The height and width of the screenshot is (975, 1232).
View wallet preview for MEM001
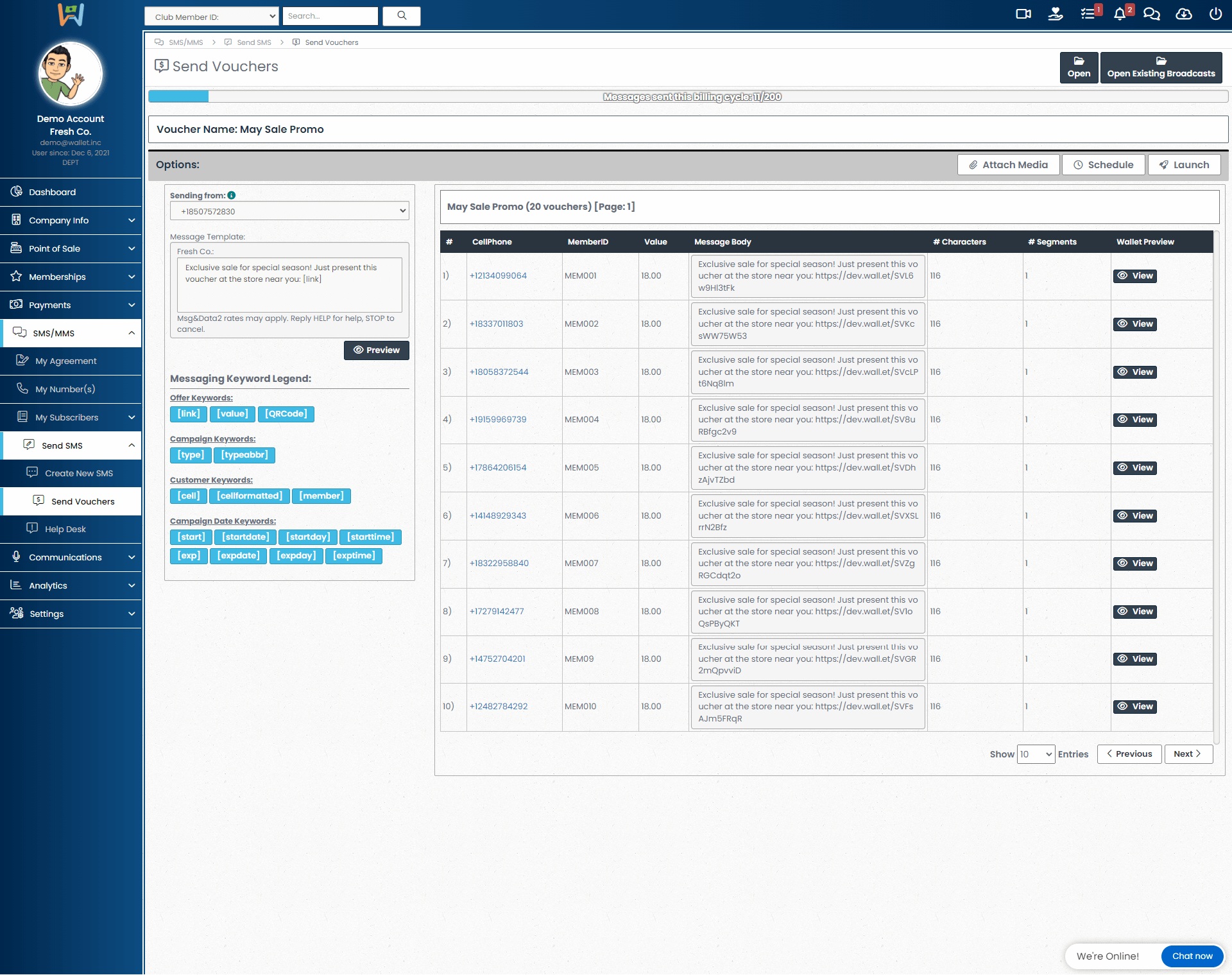coord(1134,276)
